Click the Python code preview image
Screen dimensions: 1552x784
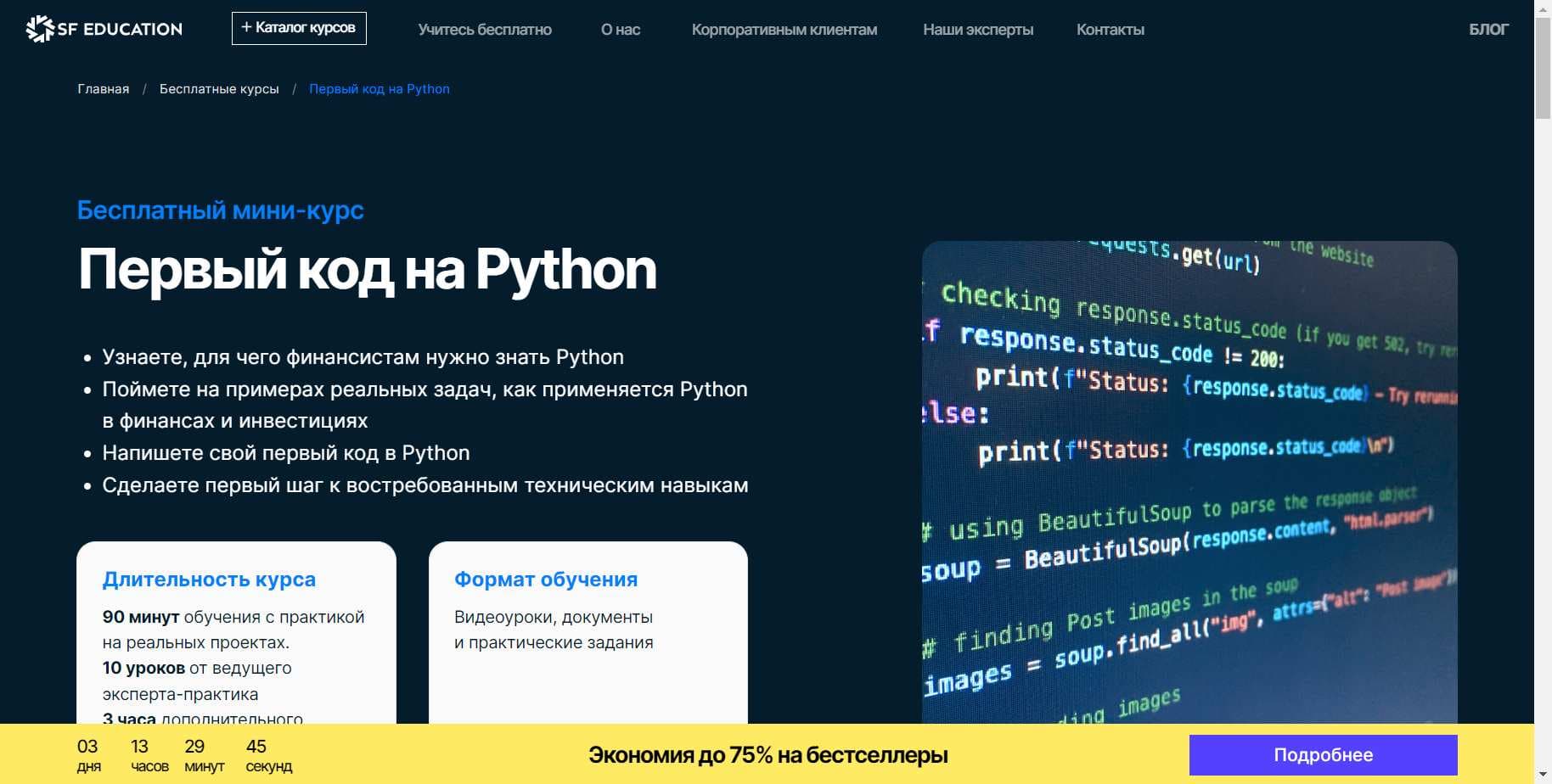pyautogui.click(x=1189, y=475)
